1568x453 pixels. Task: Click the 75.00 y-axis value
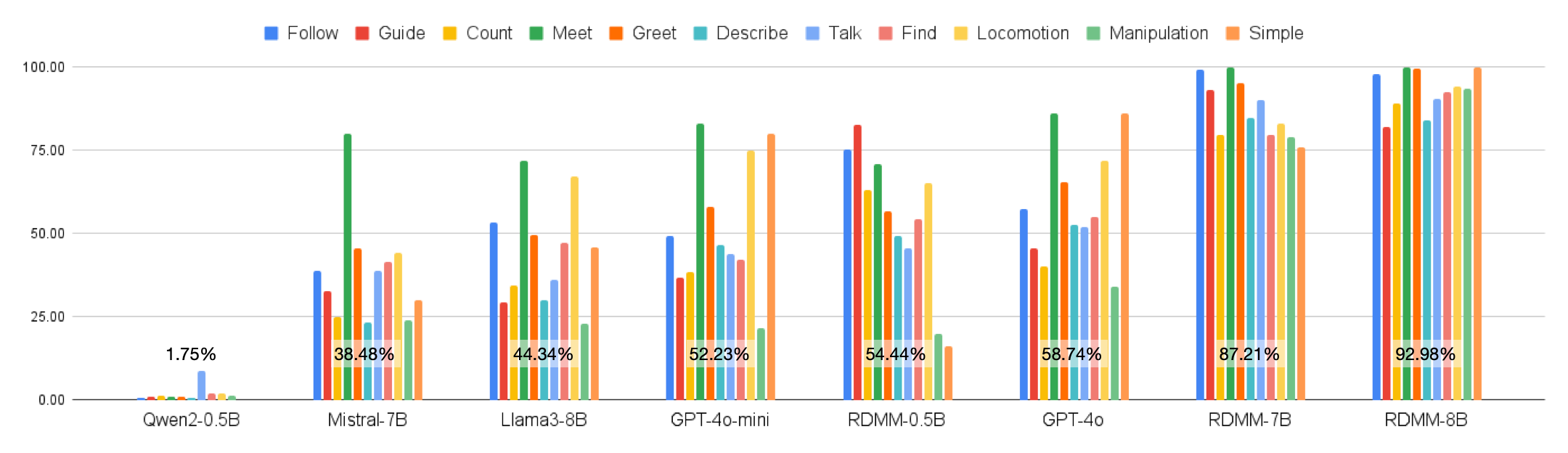tap(48, 150)
